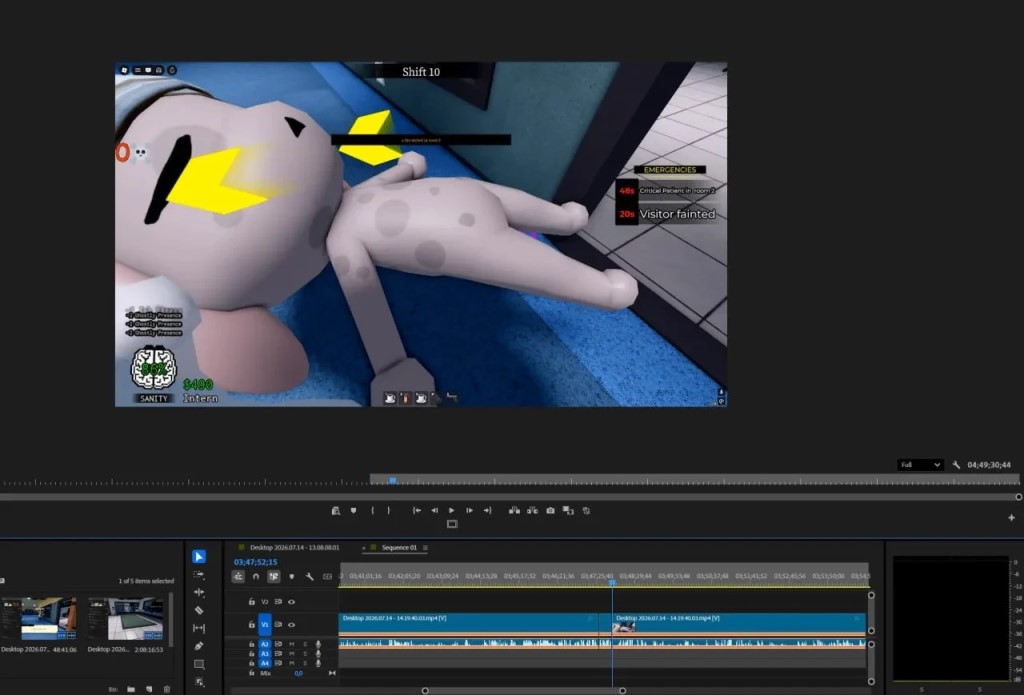1024x695 pixels.
Task: Step forward one frame
Action: point(470,511)
